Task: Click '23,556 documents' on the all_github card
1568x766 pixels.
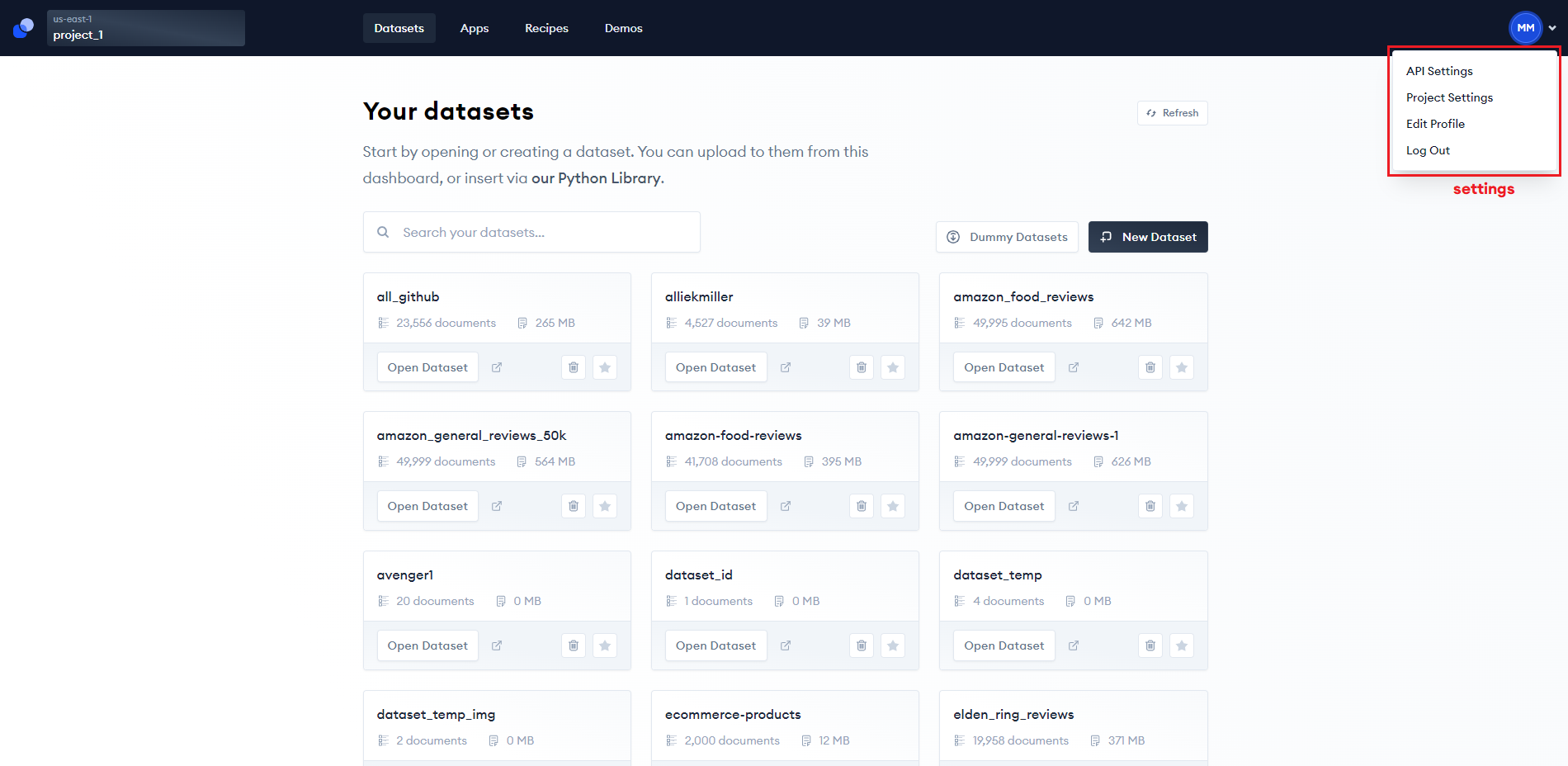Action: pos(446,323)
